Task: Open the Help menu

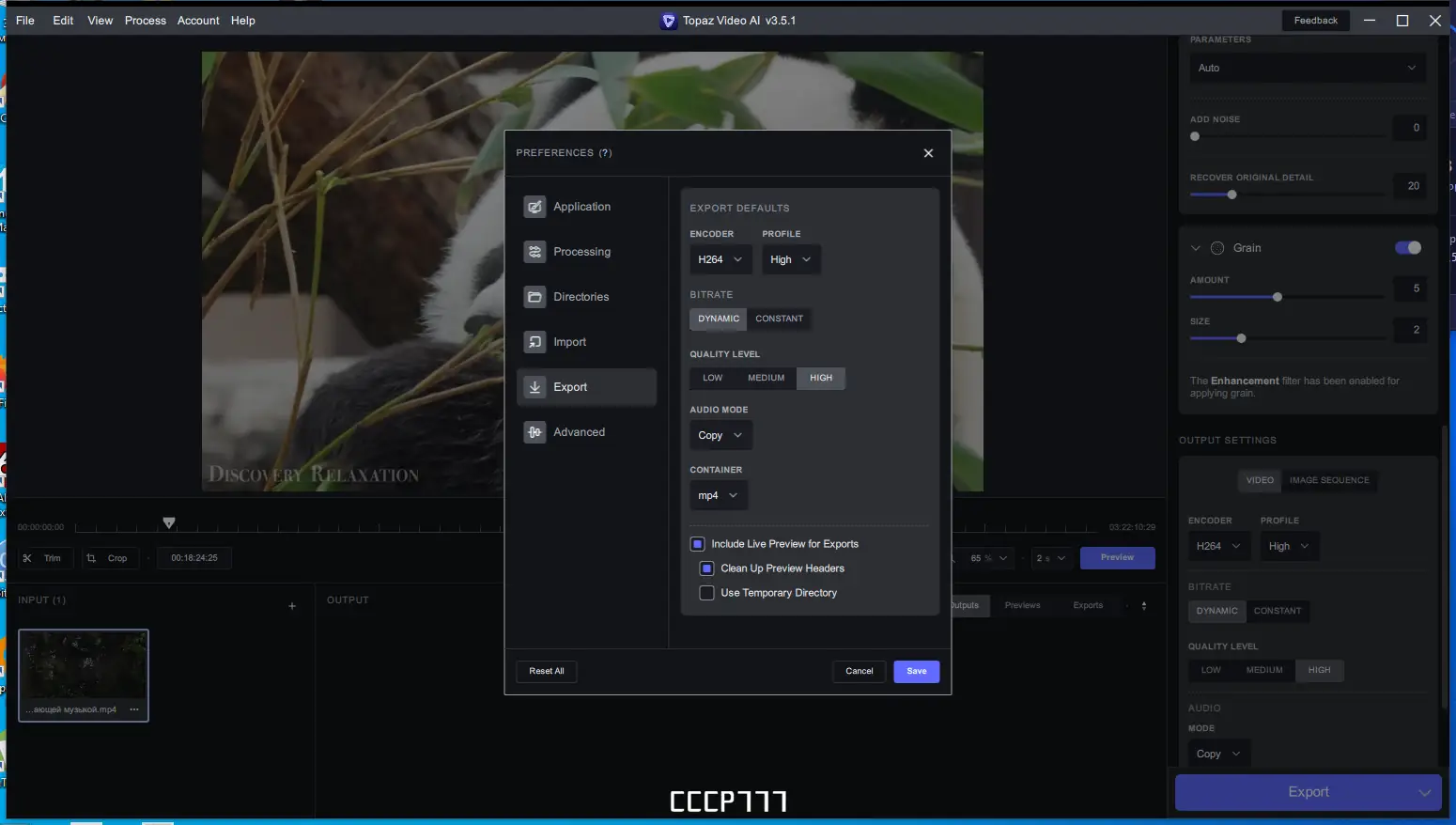Action: [243, 21]
